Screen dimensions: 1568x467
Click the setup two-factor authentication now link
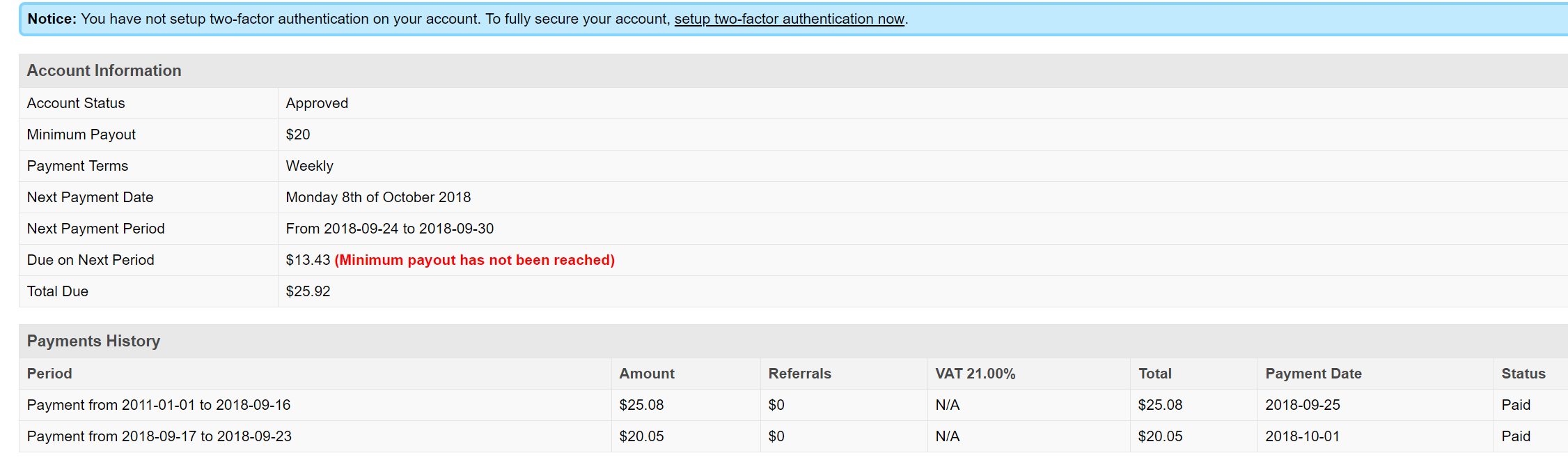point(789,19)
